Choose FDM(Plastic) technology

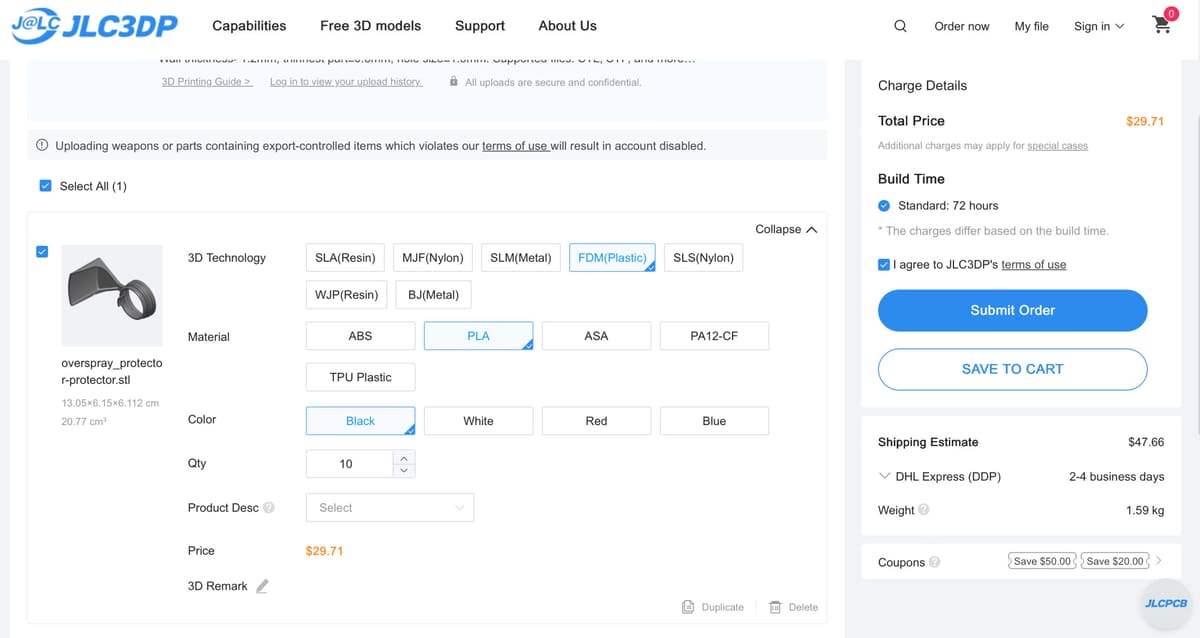613,258
